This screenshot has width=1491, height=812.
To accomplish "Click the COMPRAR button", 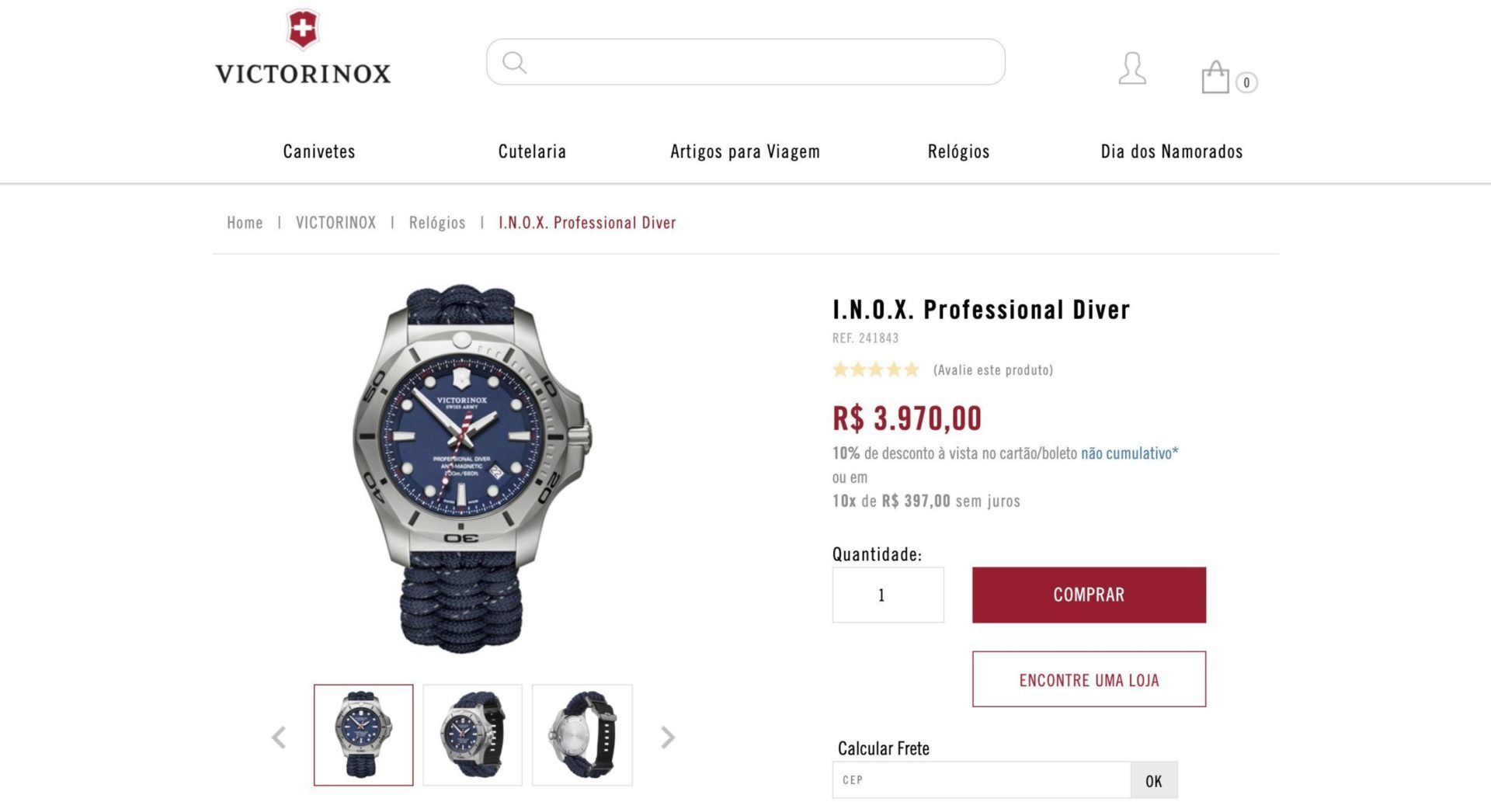I will coord(1089,595).
